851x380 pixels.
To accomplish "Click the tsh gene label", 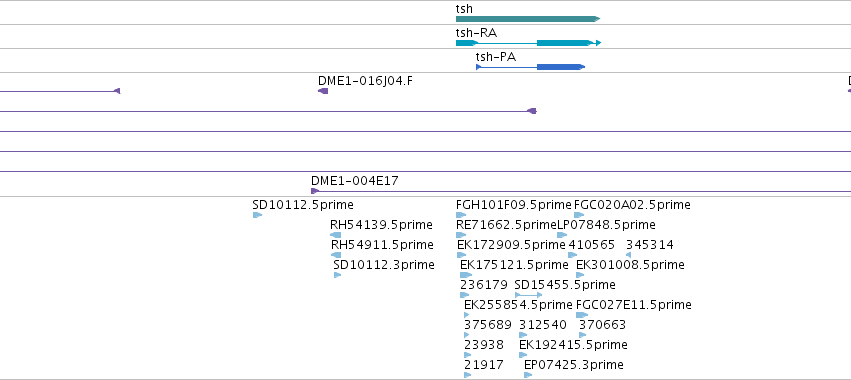I will coord(464,9).
